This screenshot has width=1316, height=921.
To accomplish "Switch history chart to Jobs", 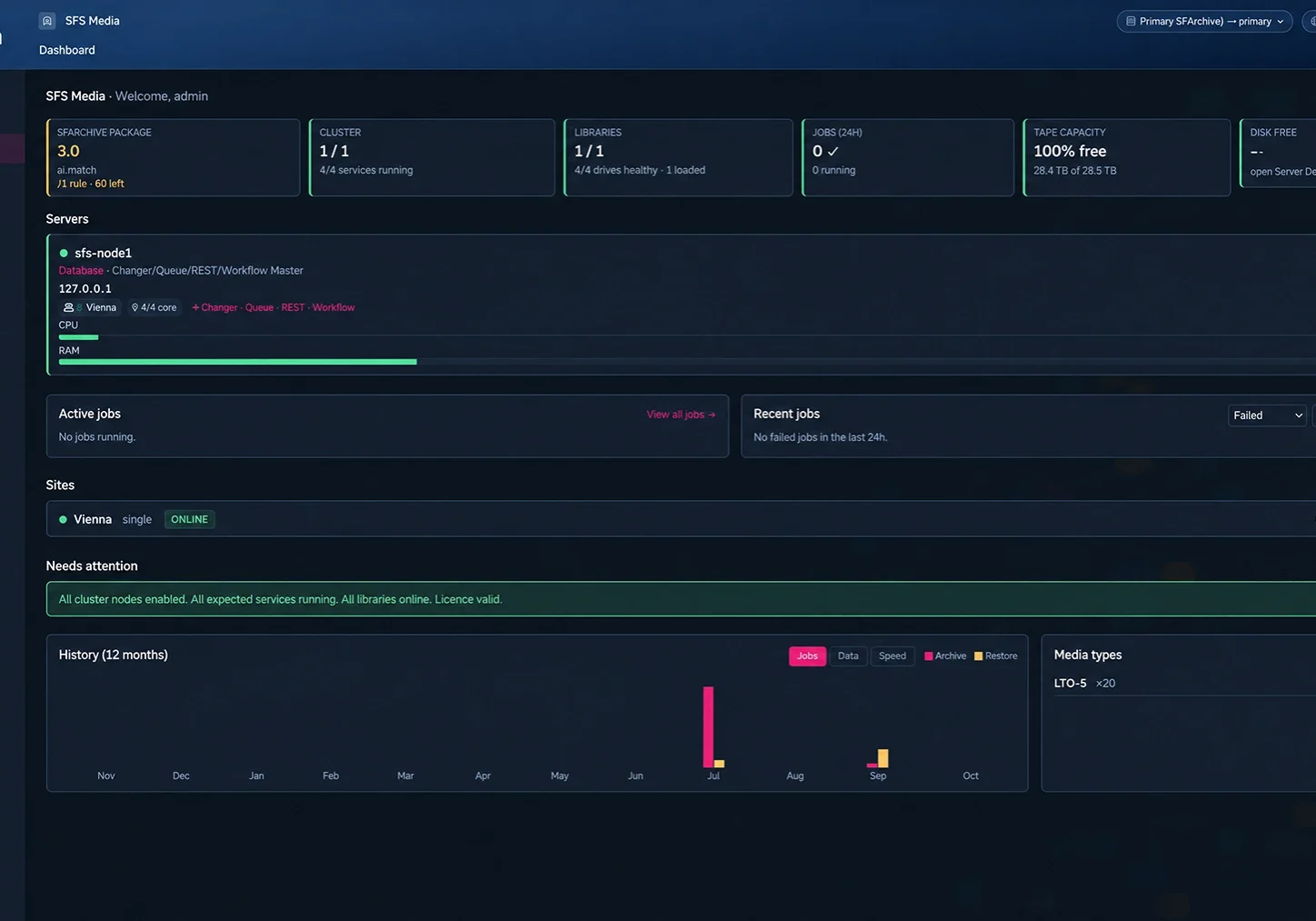I will 807,656.
